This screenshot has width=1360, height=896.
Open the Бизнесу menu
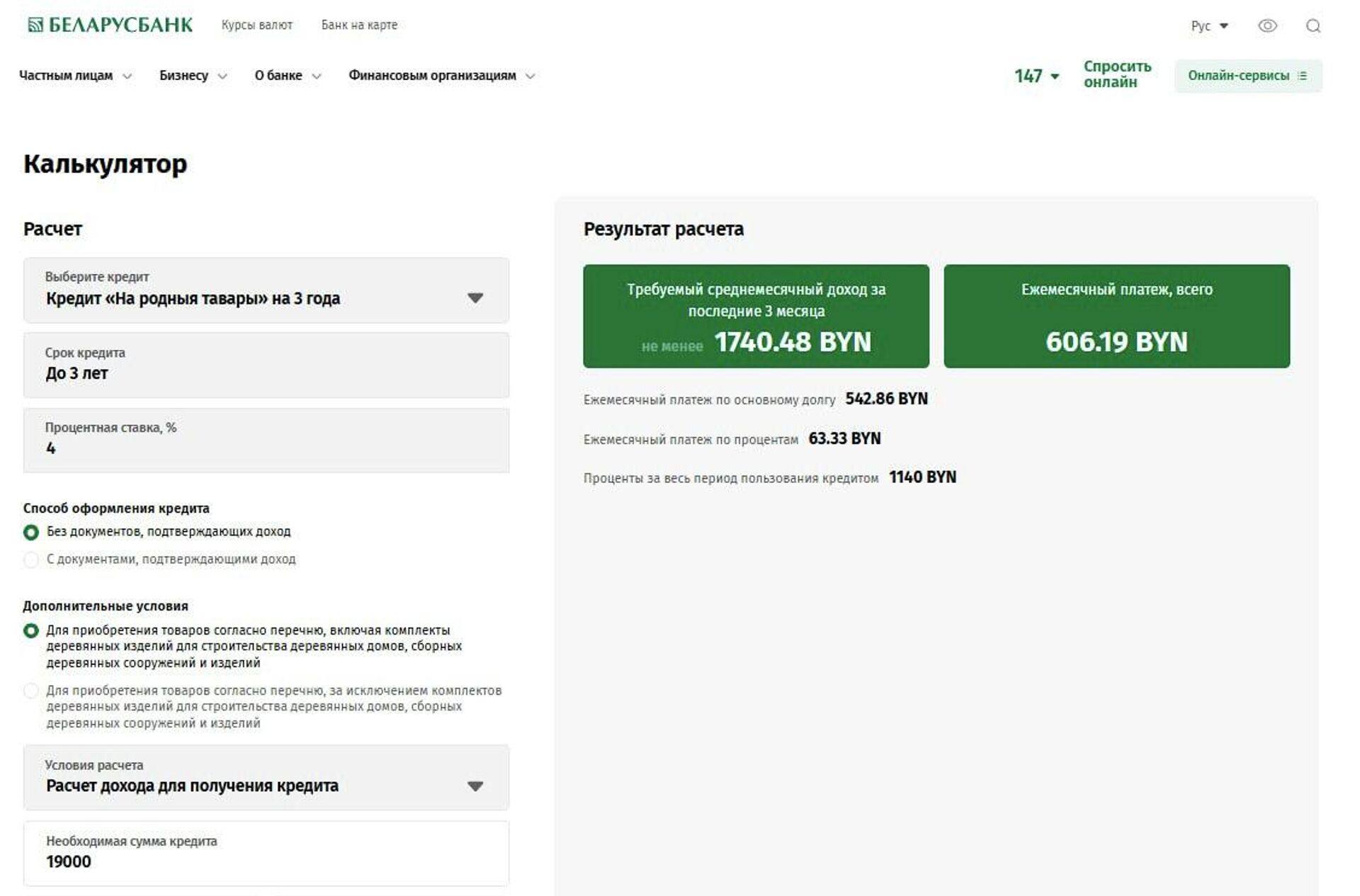tap(183, 76)
